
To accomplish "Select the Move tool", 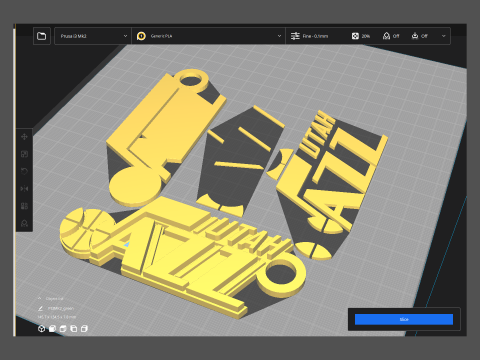I will pyautogui.click(x=24, y=137).
